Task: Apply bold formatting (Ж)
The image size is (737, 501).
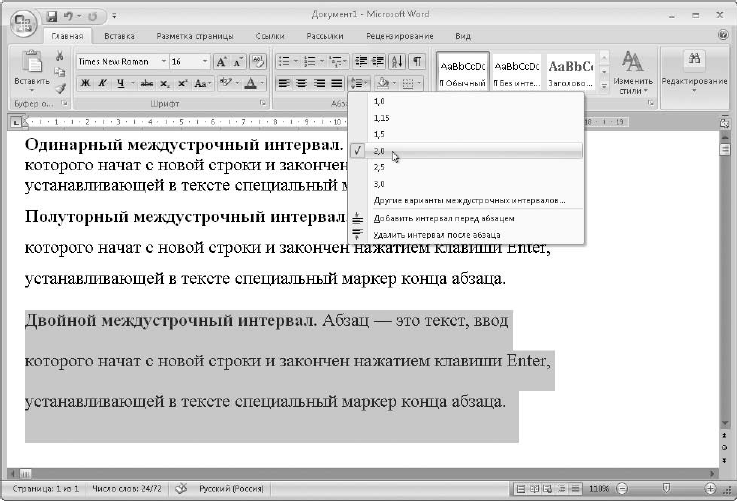Action: pyautogui.click(x=86, y=83)
